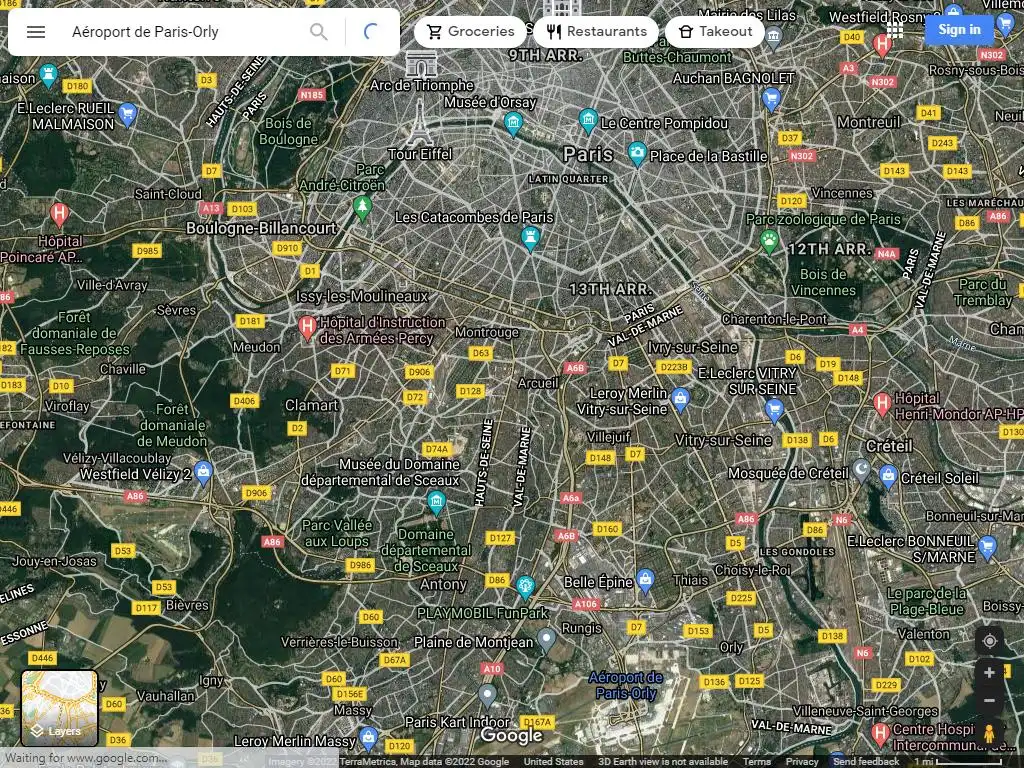Click the Montreuil town label
1024x768 pixels.
(x=869, y=122)
